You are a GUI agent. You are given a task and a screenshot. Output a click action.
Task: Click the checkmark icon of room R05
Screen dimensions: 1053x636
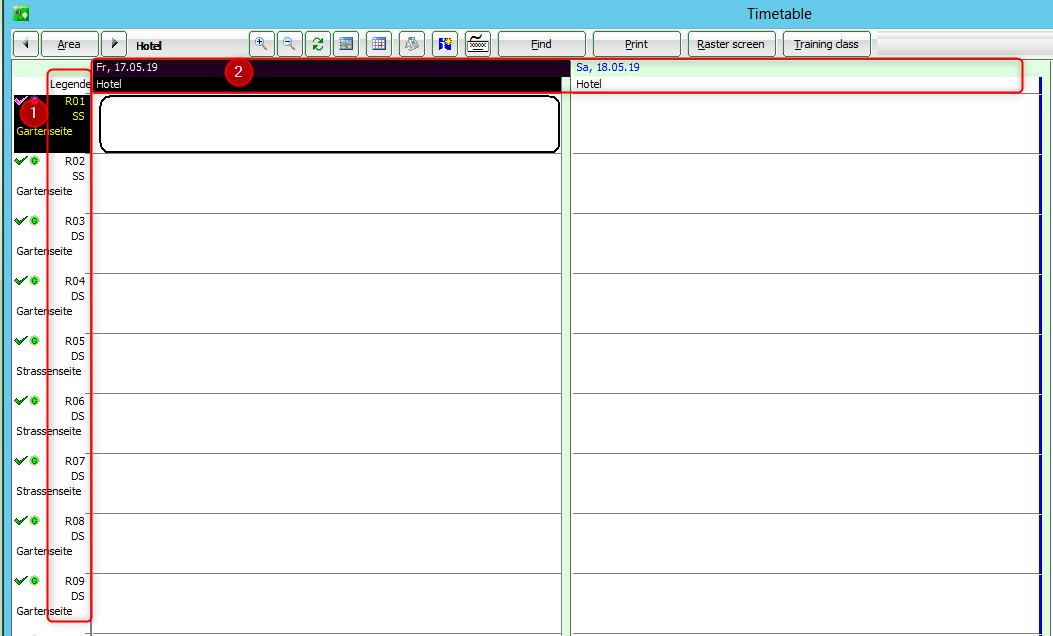click(20, 340)
